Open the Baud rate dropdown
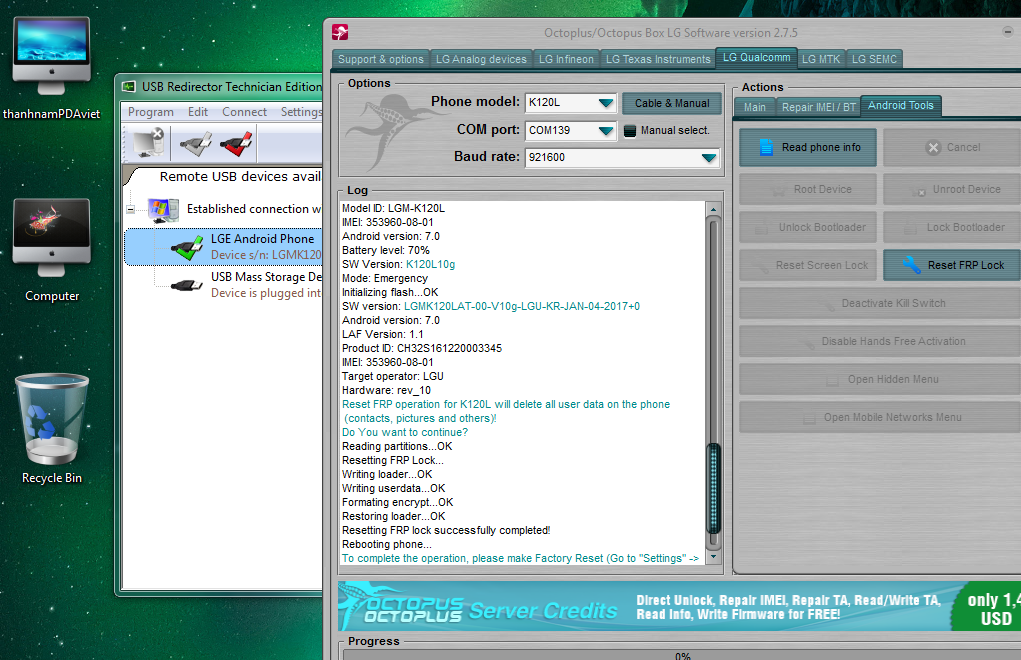 pyautogui.click(x=708, y=158)
